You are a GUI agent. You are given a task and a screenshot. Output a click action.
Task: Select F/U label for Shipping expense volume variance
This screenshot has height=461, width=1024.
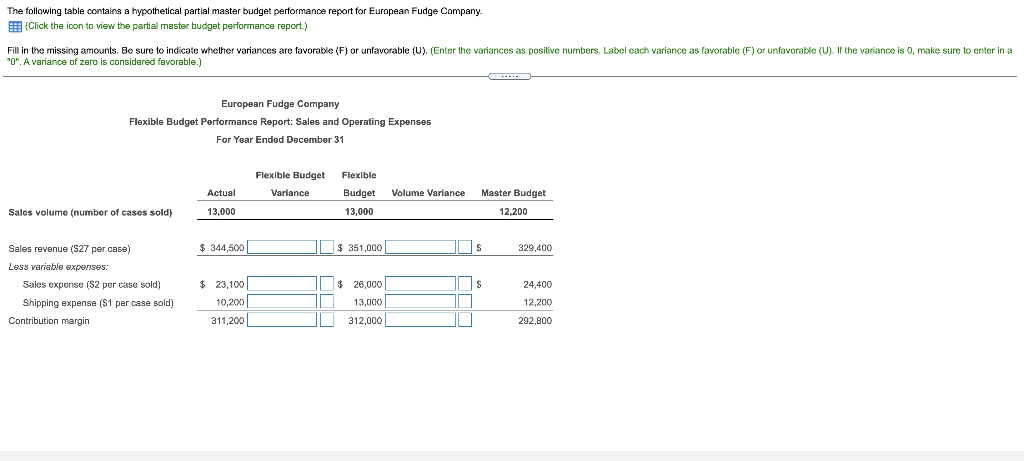point(465,302)
